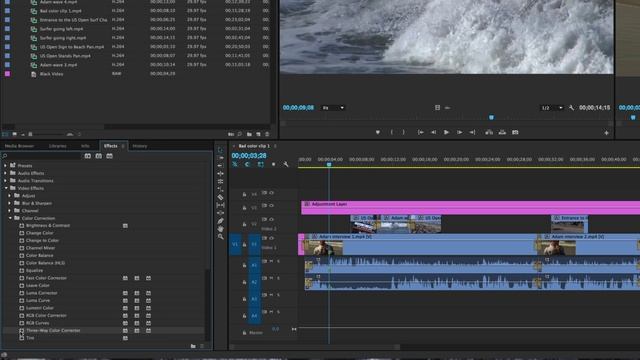Image resolution: width=640 pixels, height=360 pixels.
Task: Switch to History tab
Action: coord(140,146)
